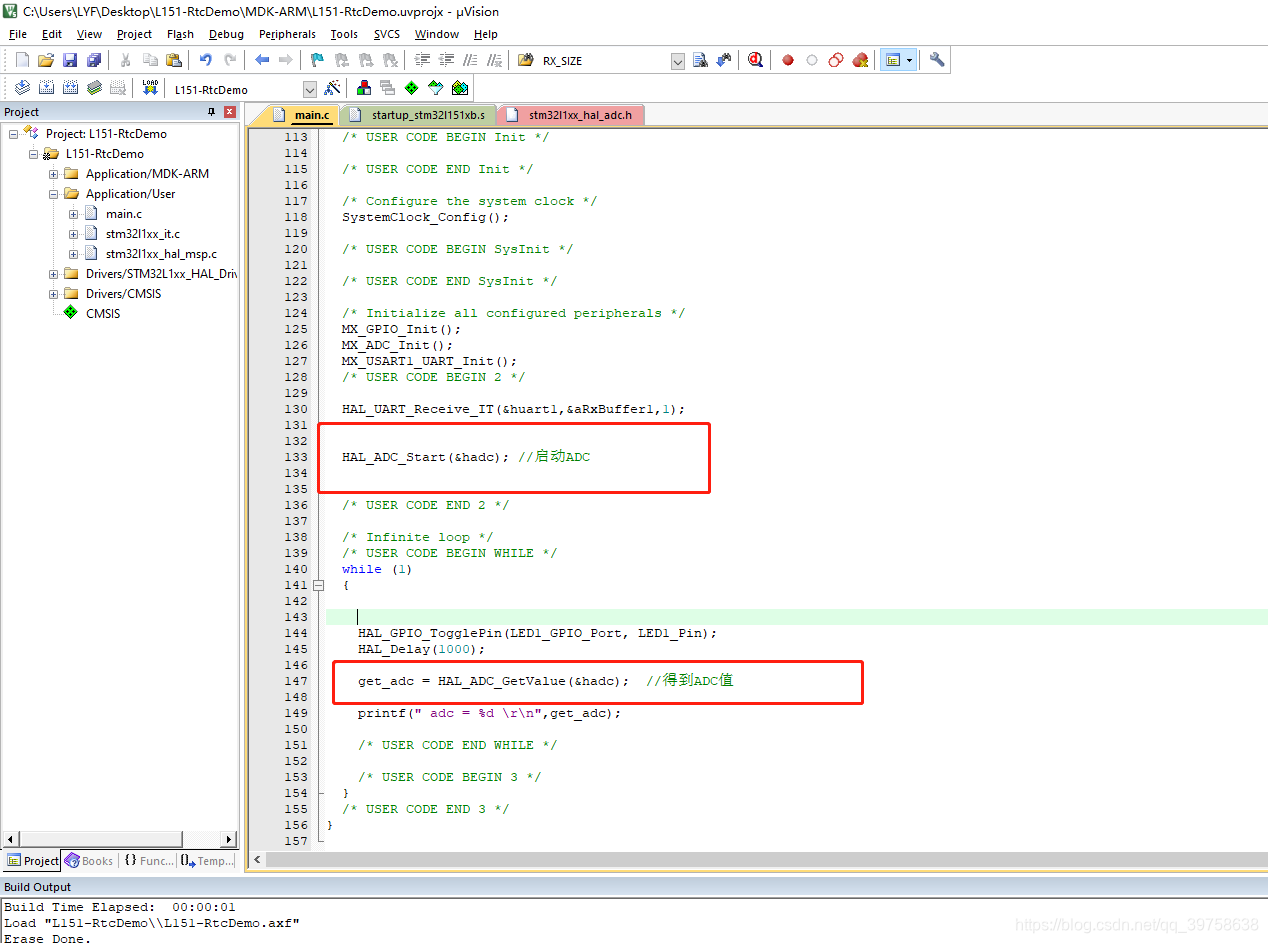Collapse the Application/User group
Screen dimensions: 1268x943
click(x=53, y=193)
